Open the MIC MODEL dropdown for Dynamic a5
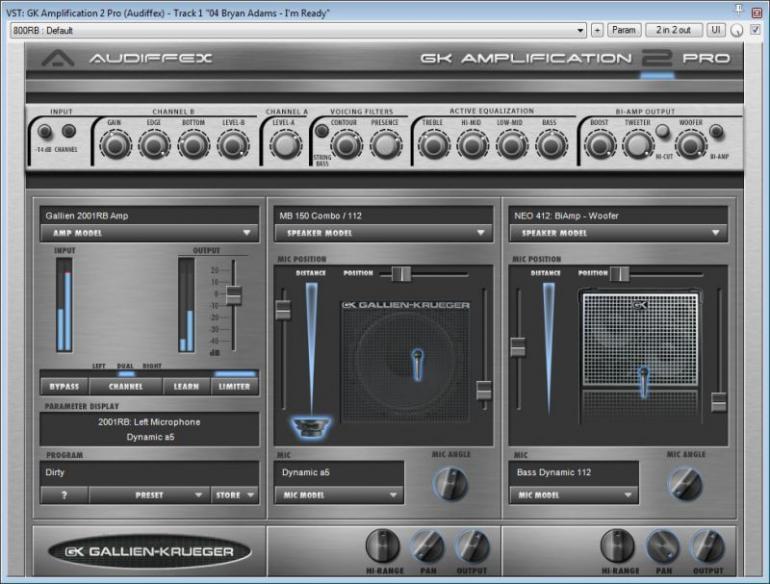 [339, 495]
